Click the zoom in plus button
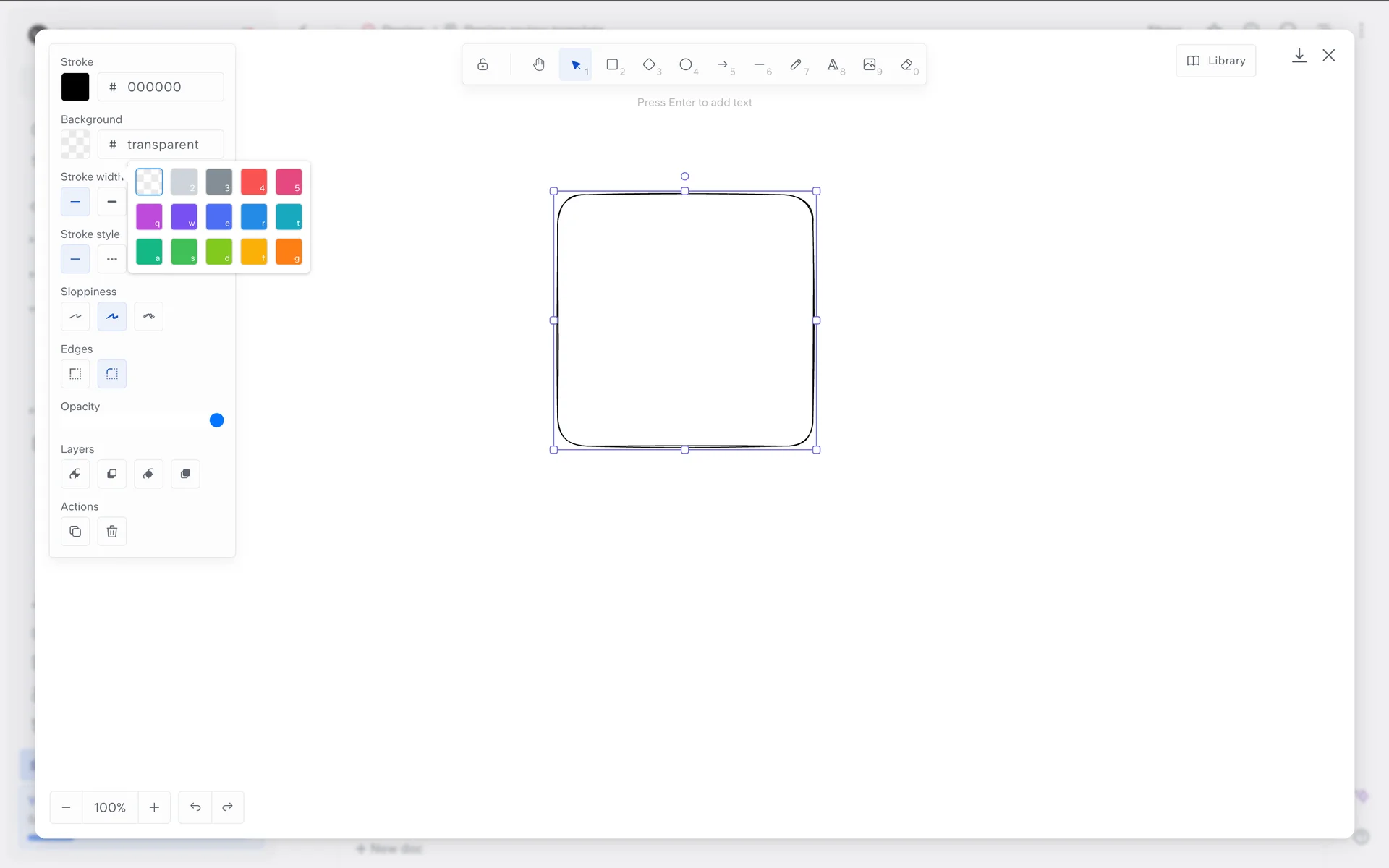This screenshot has height=868, width=1389. pos(154,807)
